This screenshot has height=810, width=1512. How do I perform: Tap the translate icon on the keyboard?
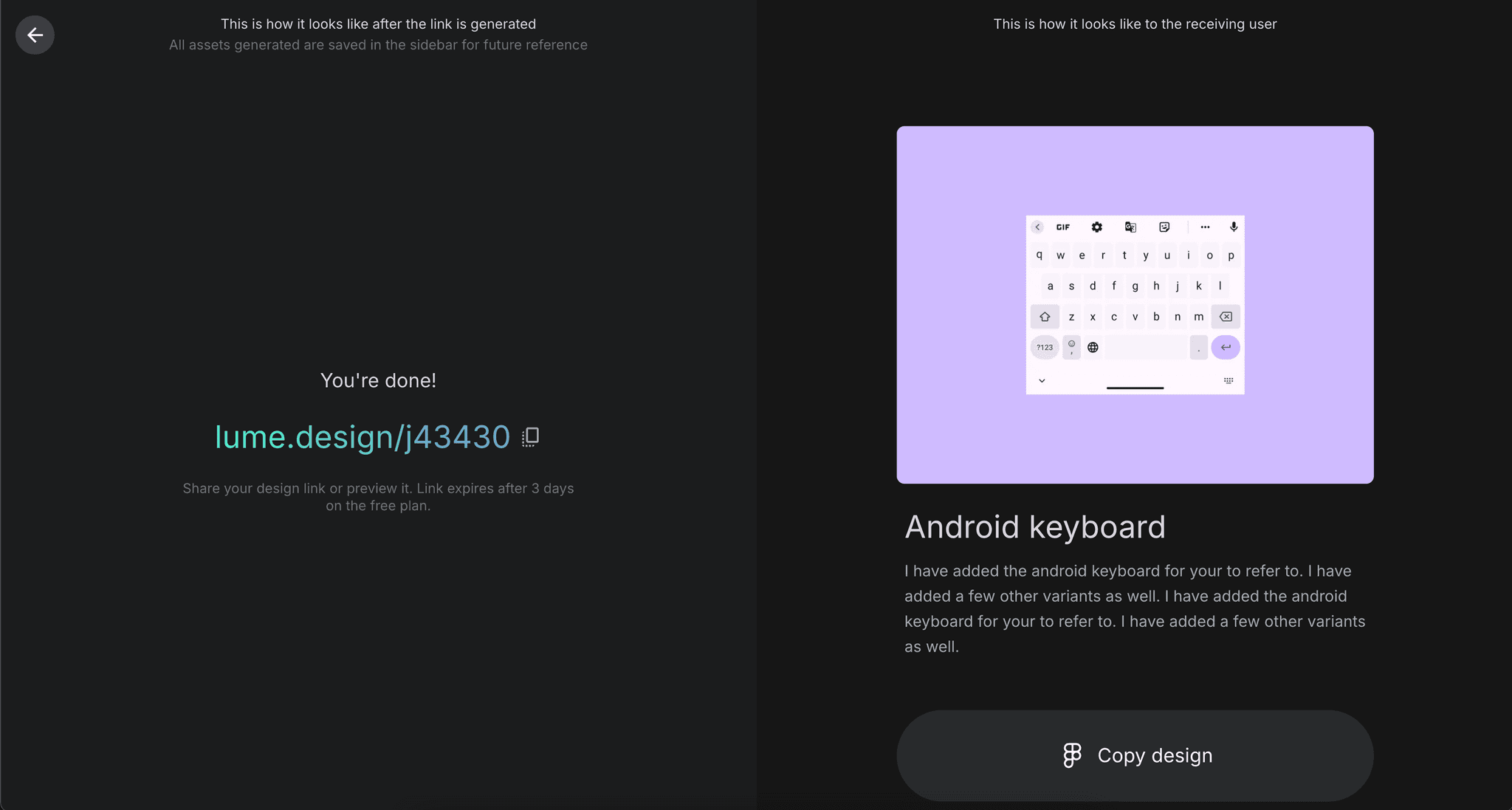pos(1130,227)
